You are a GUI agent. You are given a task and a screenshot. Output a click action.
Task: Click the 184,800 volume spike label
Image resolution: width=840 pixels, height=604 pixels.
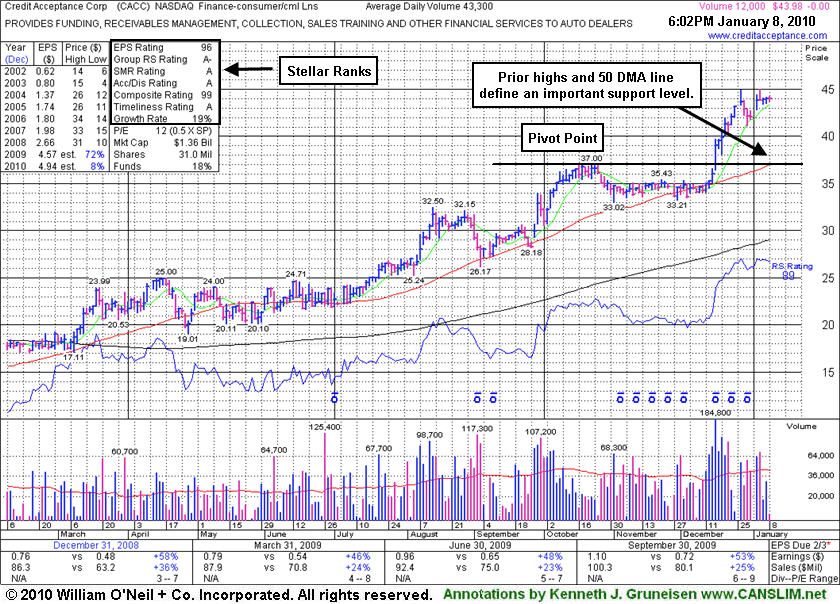point(716,413)
